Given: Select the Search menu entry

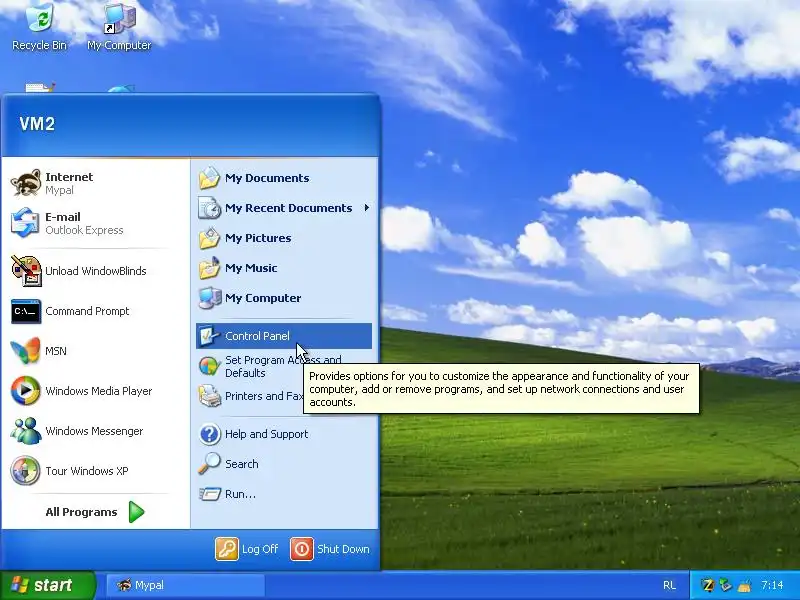Looking at the screenshot, I should pos(284,464).
